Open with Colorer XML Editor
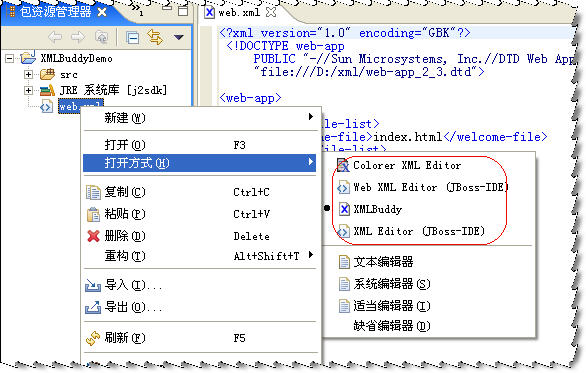 (429, 165)
